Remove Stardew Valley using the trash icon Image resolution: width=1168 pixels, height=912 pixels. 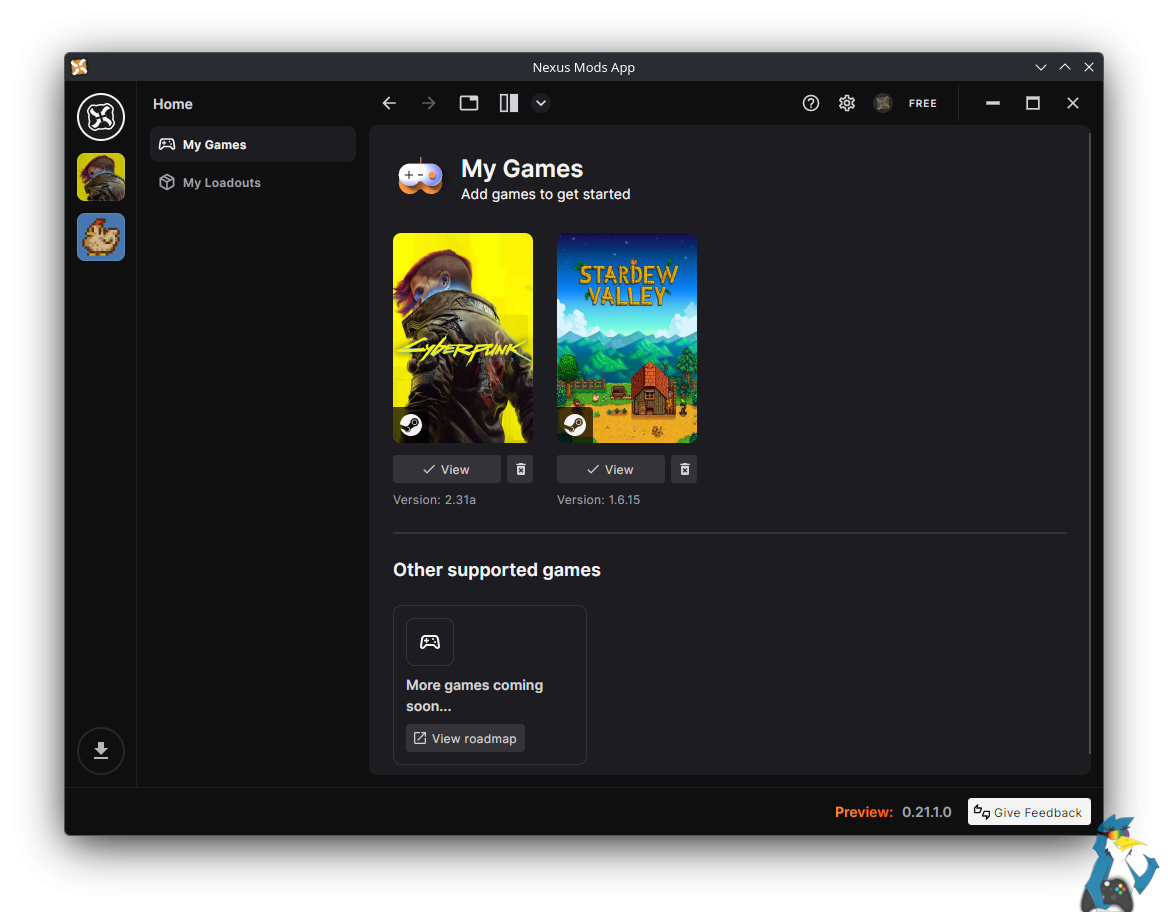(684, 469)
